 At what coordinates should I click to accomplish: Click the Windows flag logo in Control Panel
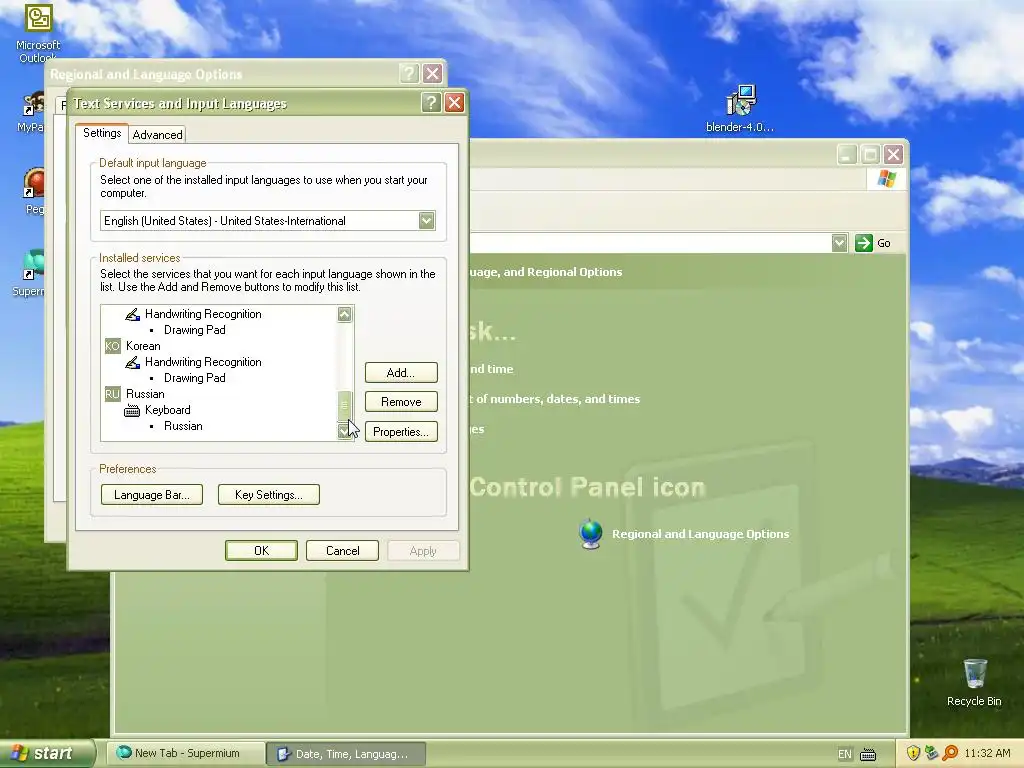pyautogui.click(x=886, y=178)
